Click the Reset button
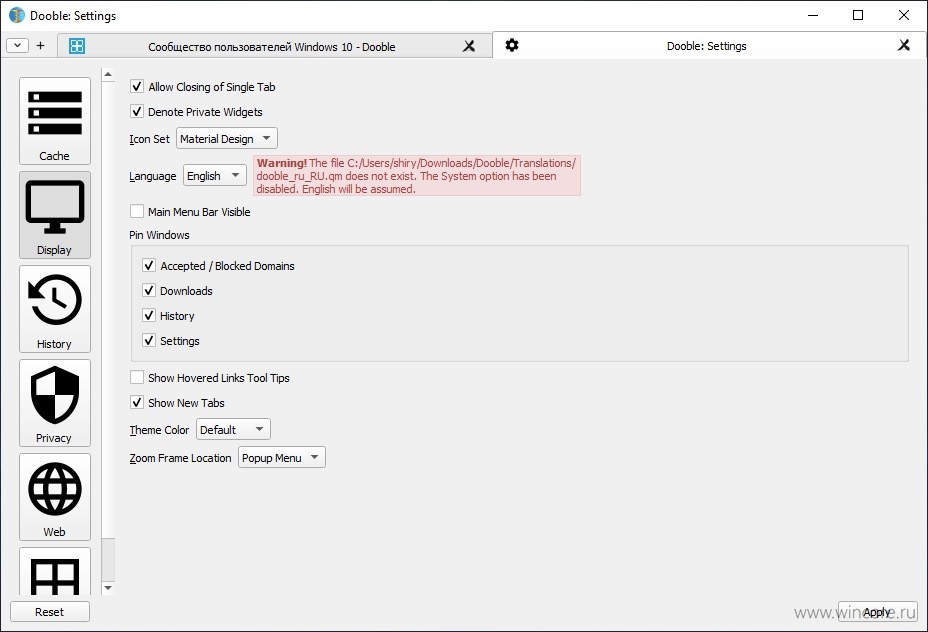Screen dimensions: 928x632 click(50, 612)
